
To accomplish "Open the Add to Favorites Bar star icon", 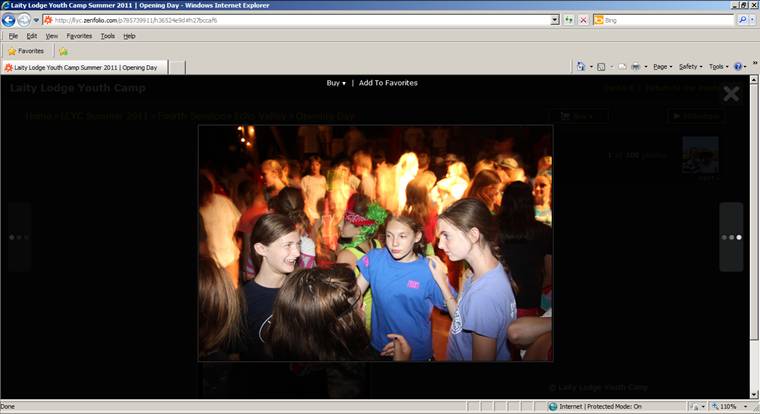I will point(63,51).
